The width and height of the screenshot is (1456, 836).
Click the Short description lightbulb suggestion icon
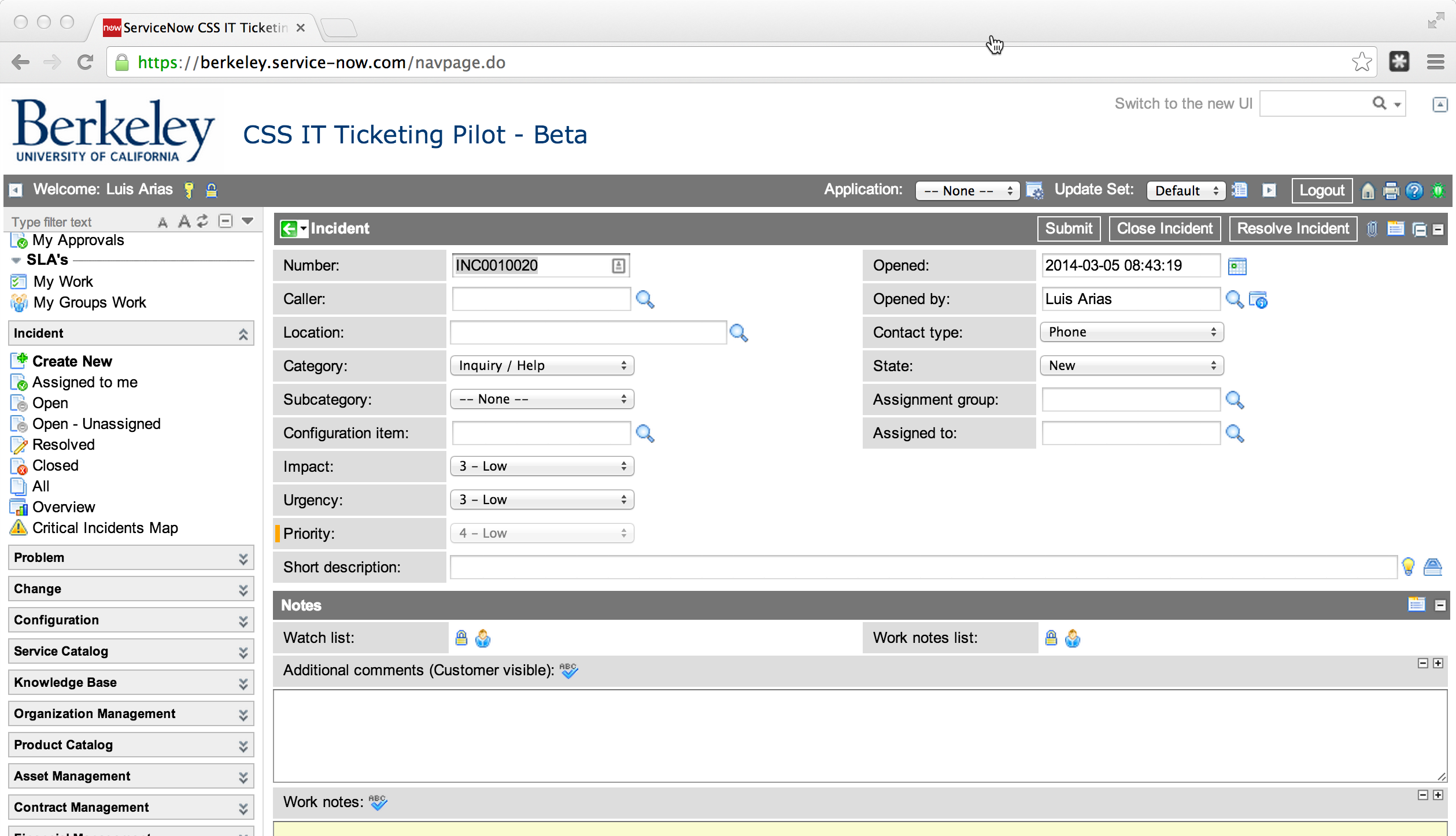(1408, 567)
